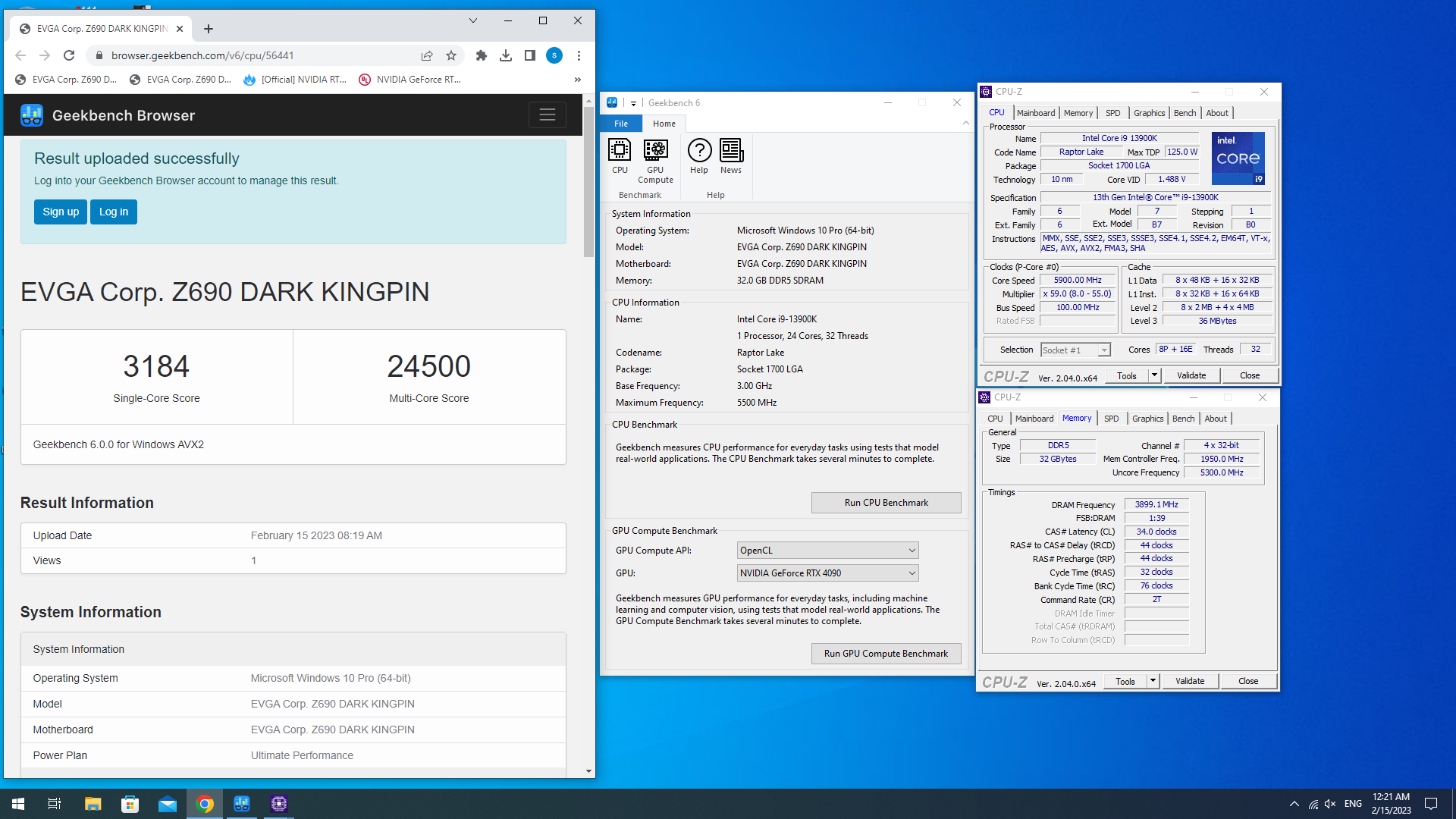
Task: Open first EVGA Corp. Z690 D... bookmark
Action: [x=66, y=80]
